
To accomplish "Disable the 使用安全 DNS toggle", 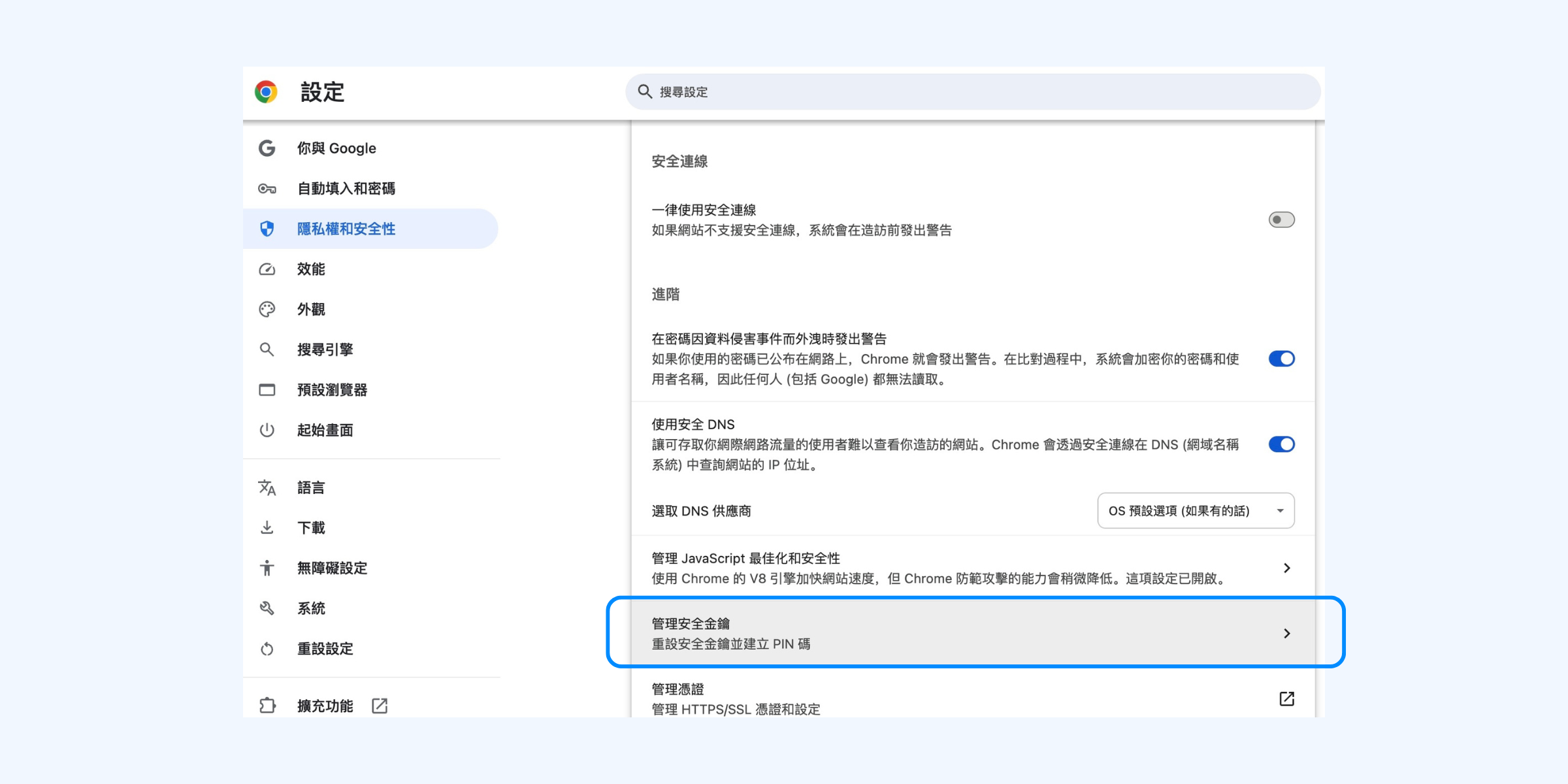I will point(1281,444).
